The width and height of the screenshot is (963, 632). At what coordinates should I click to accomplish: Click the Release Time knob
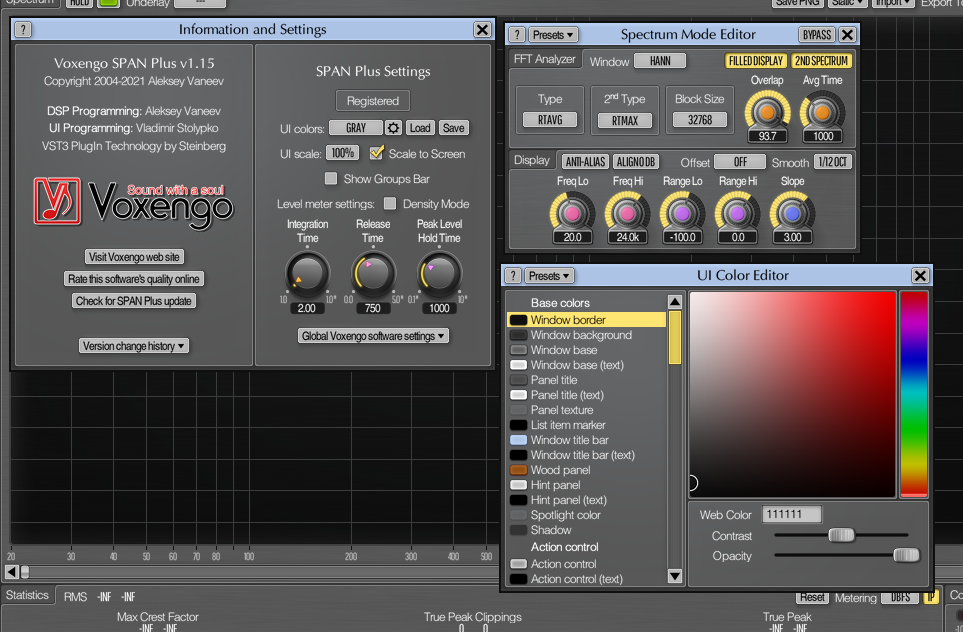click(x=373, y=273)
